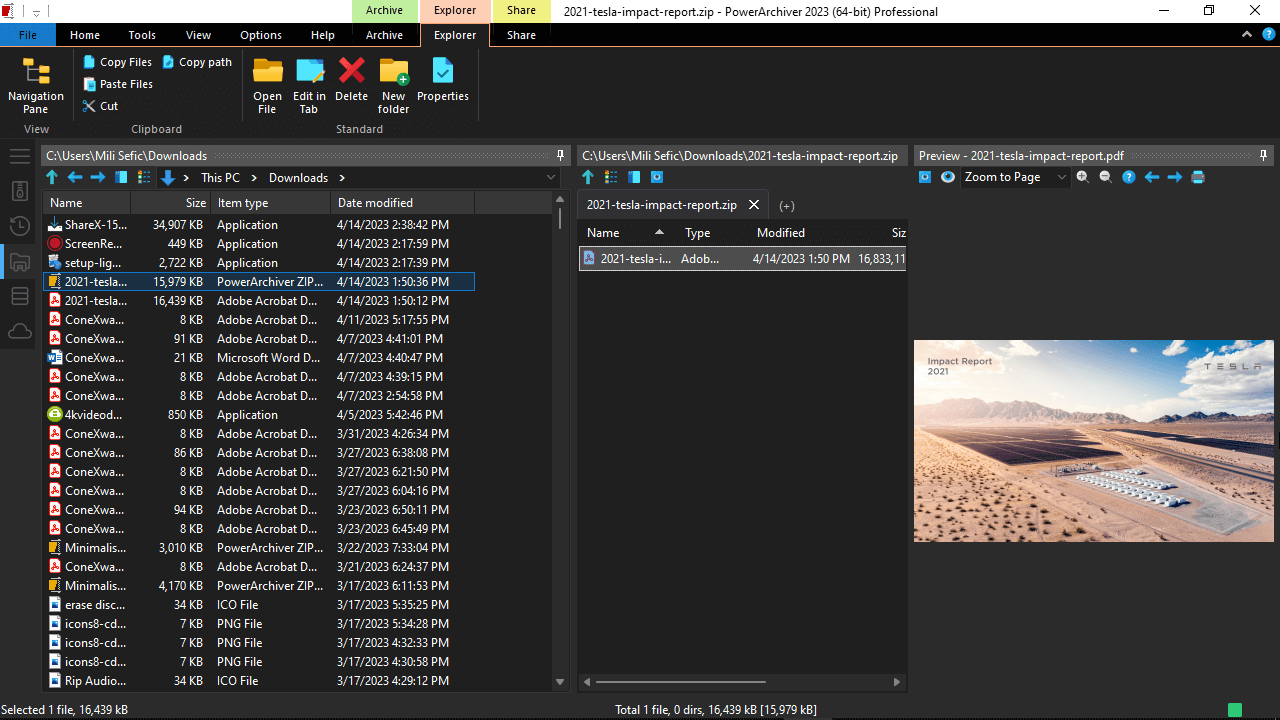Click the Copy path button
Image resolution: width=1280 pixels, height=720 pixels.
197,61
